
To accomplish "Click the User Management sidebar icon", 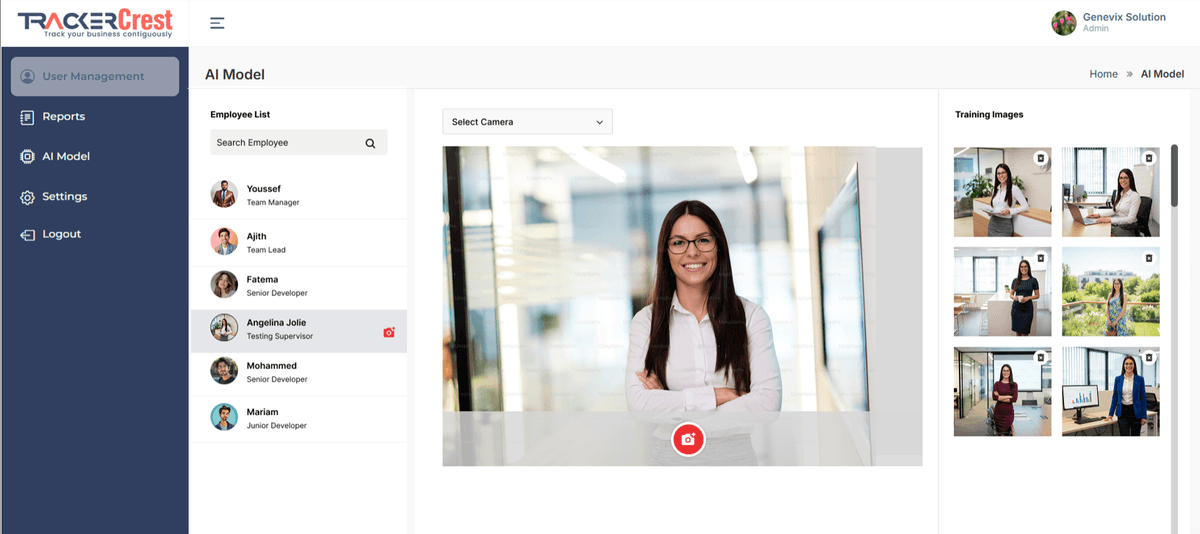I will pyautogui.click(x=27, y=76).
